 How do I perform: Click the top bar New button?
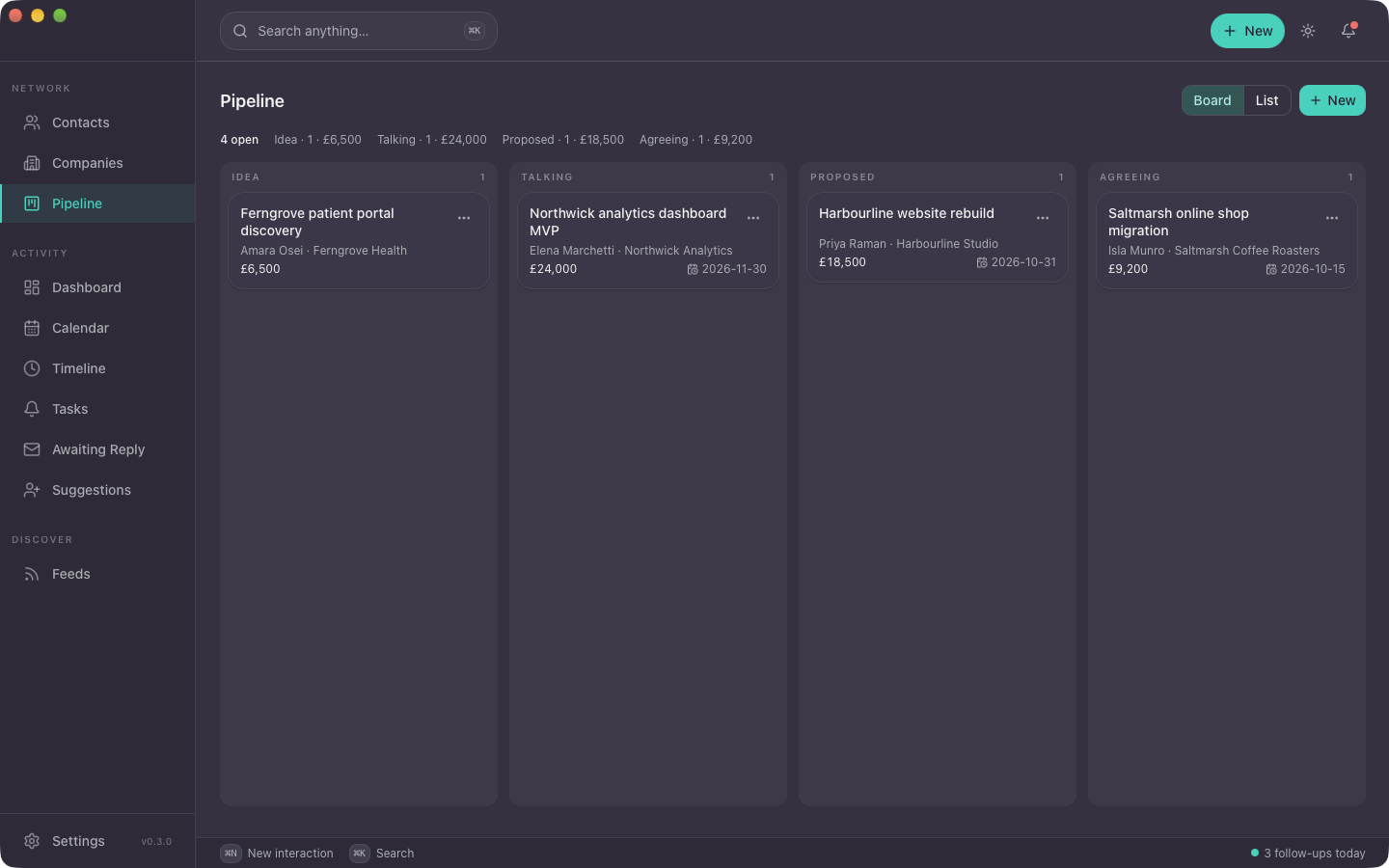(1247, 31)
